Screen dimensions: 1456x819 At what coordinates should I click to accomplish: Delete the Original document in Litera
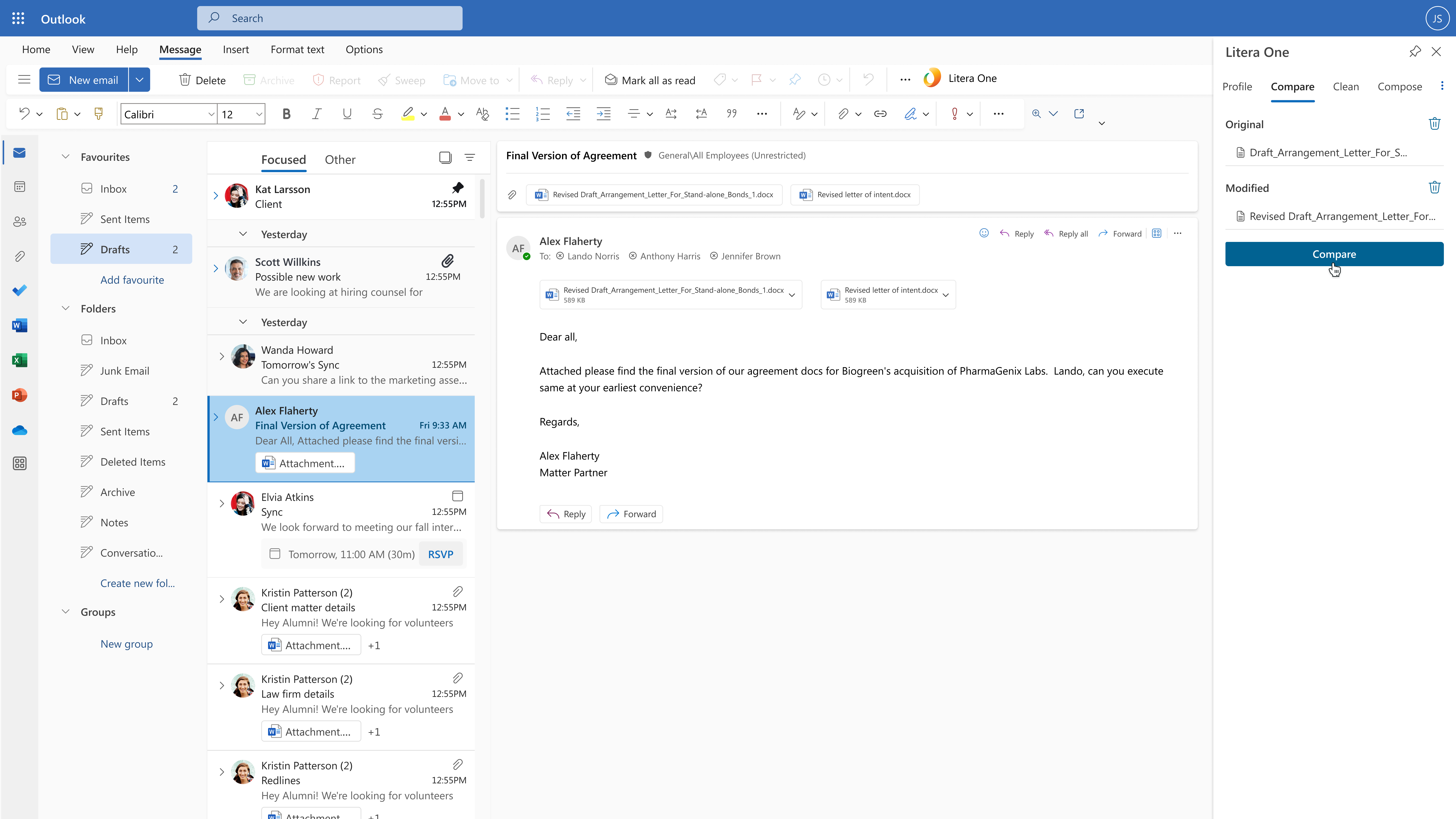coord(1434,124)
